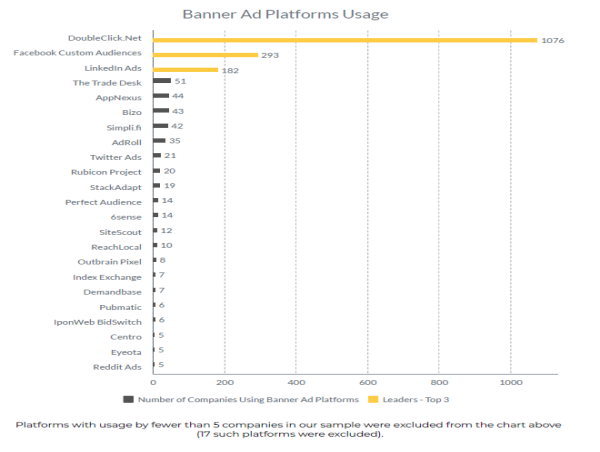
Task: Click the x-axis tick label 800
Action: tap(439, 382)
